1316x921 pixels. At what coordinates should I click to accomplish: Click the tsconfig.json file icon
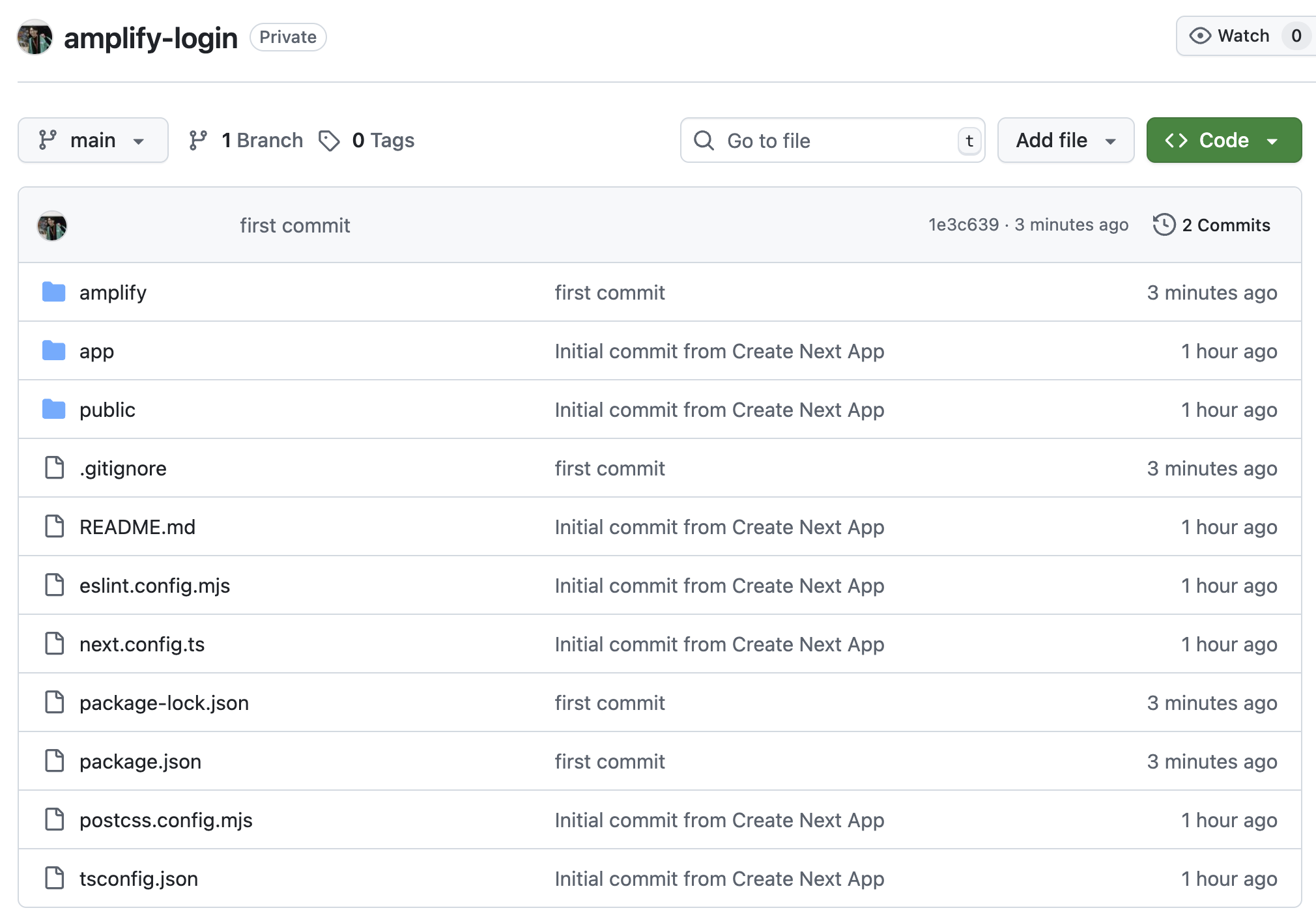pos(55,878)
